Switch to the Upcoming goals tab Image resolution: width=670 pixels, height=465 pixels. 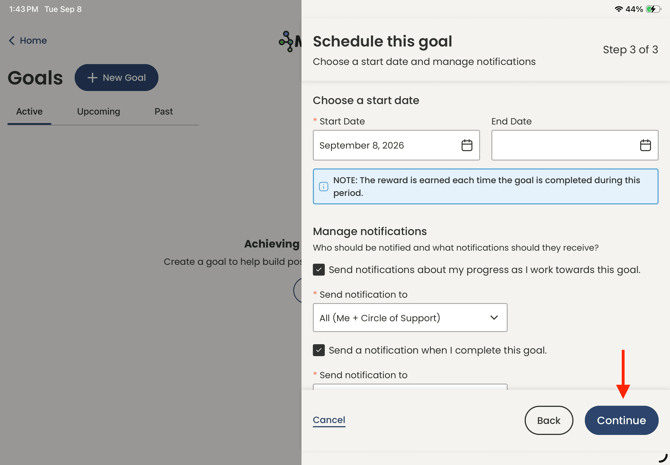pyautogui.click(x=98, y=112)
